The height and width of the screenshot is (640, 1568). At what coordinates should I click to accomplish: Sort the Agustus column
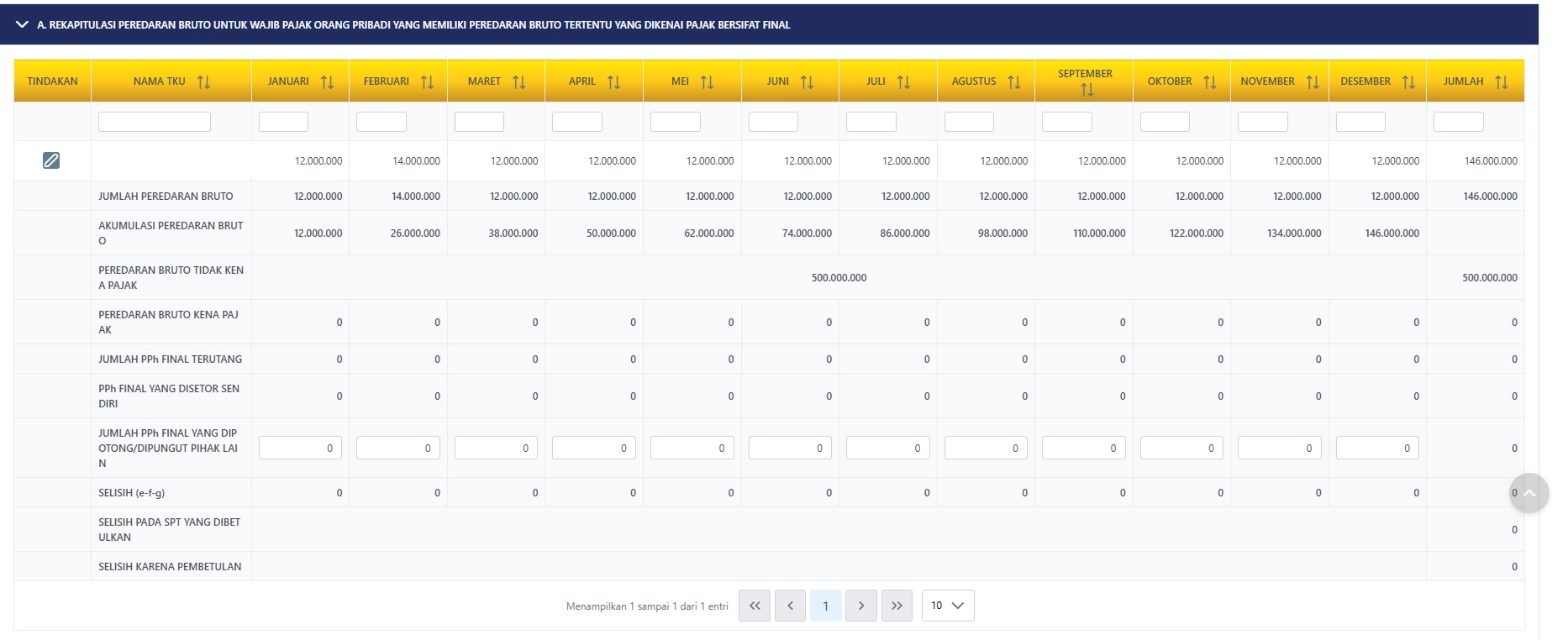coord(1013,81)
